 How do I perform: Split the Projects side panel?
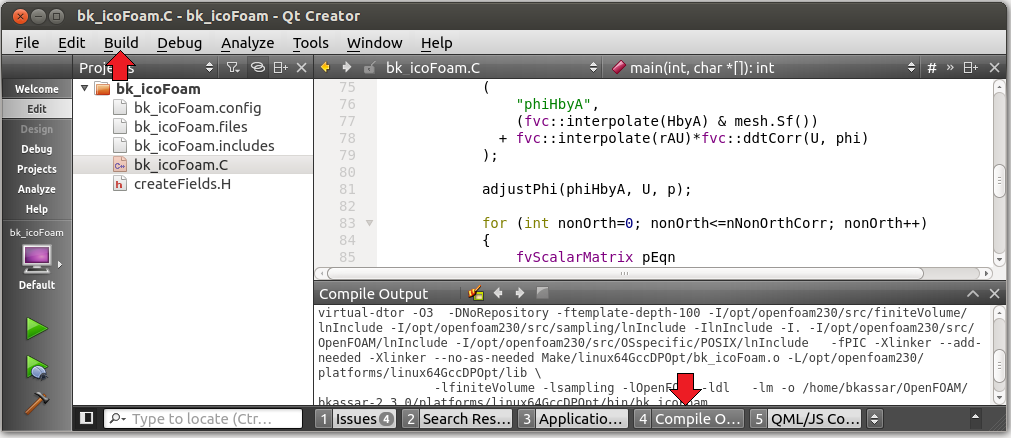click(280, 68)
